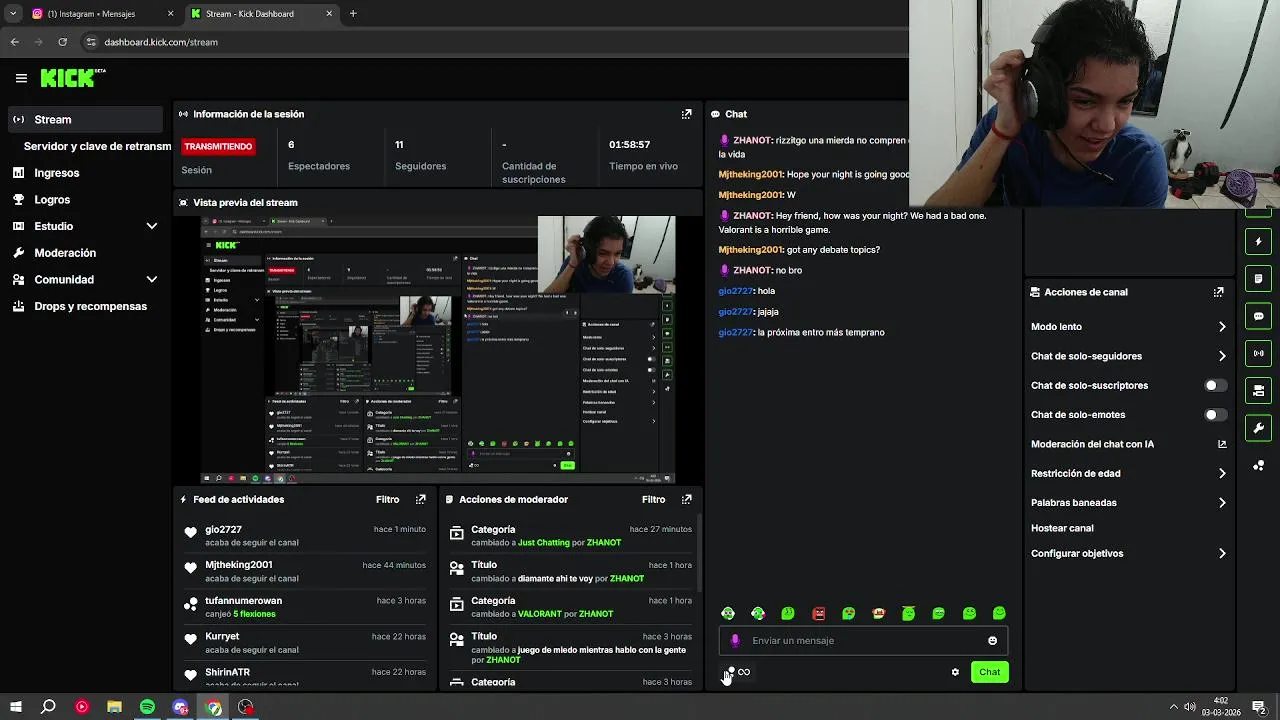Pick the last green emote in the row

tap(999, 613)
